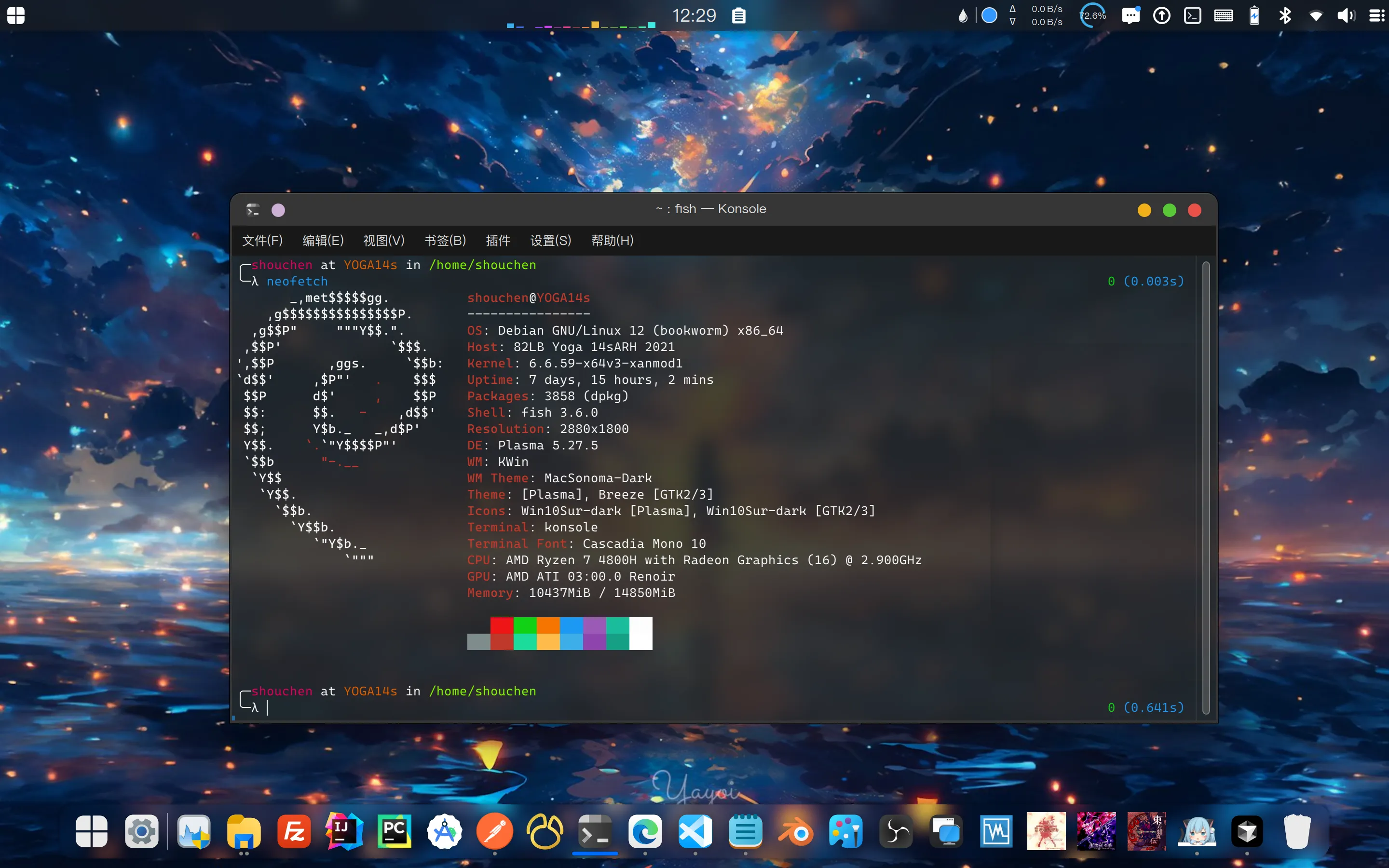Open the Trash in the dock
The height and width of the screenshot is (868, 1389).
click(x=1296, y=831)
